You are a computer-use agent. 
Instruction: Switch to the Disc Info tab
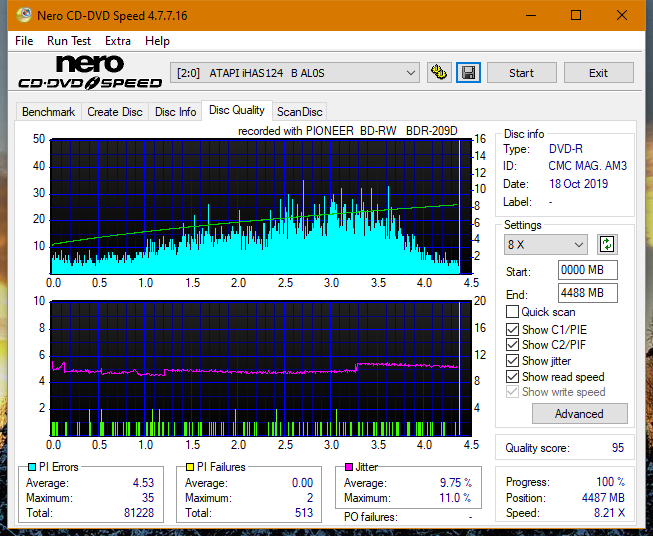point(175,112)
